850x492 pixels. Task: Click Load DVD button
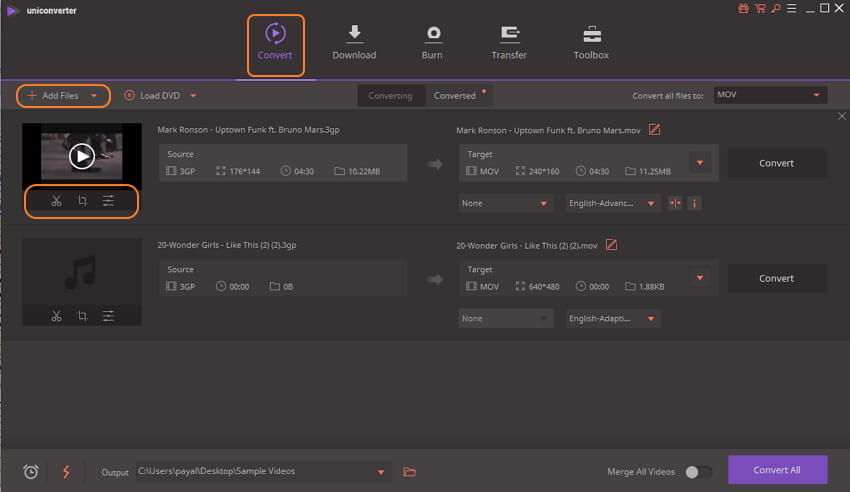pyautogui.click(x=152, y=95)
